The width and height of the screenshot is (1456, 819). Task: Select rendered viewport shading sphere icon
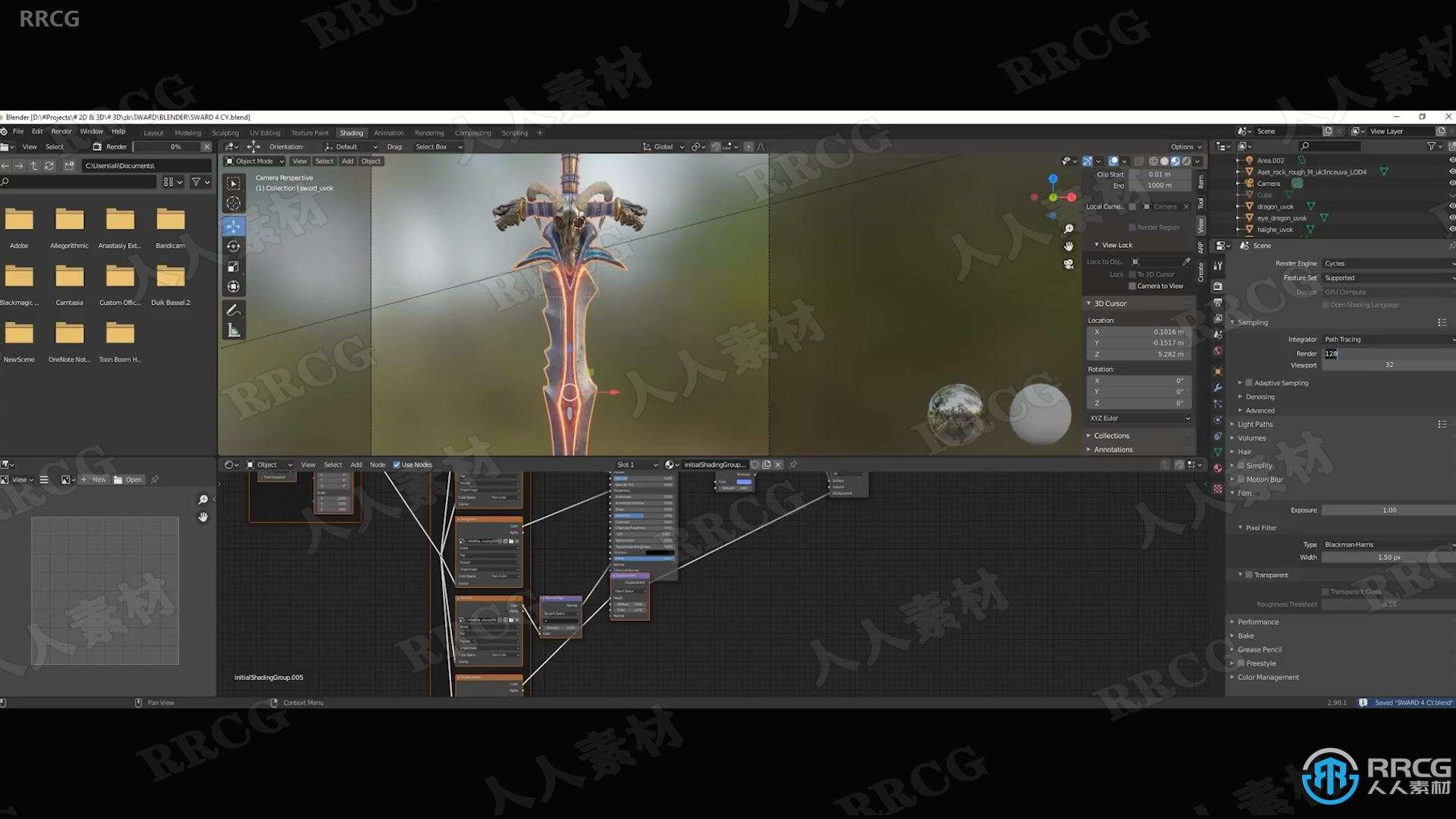tap(1187, 162)
